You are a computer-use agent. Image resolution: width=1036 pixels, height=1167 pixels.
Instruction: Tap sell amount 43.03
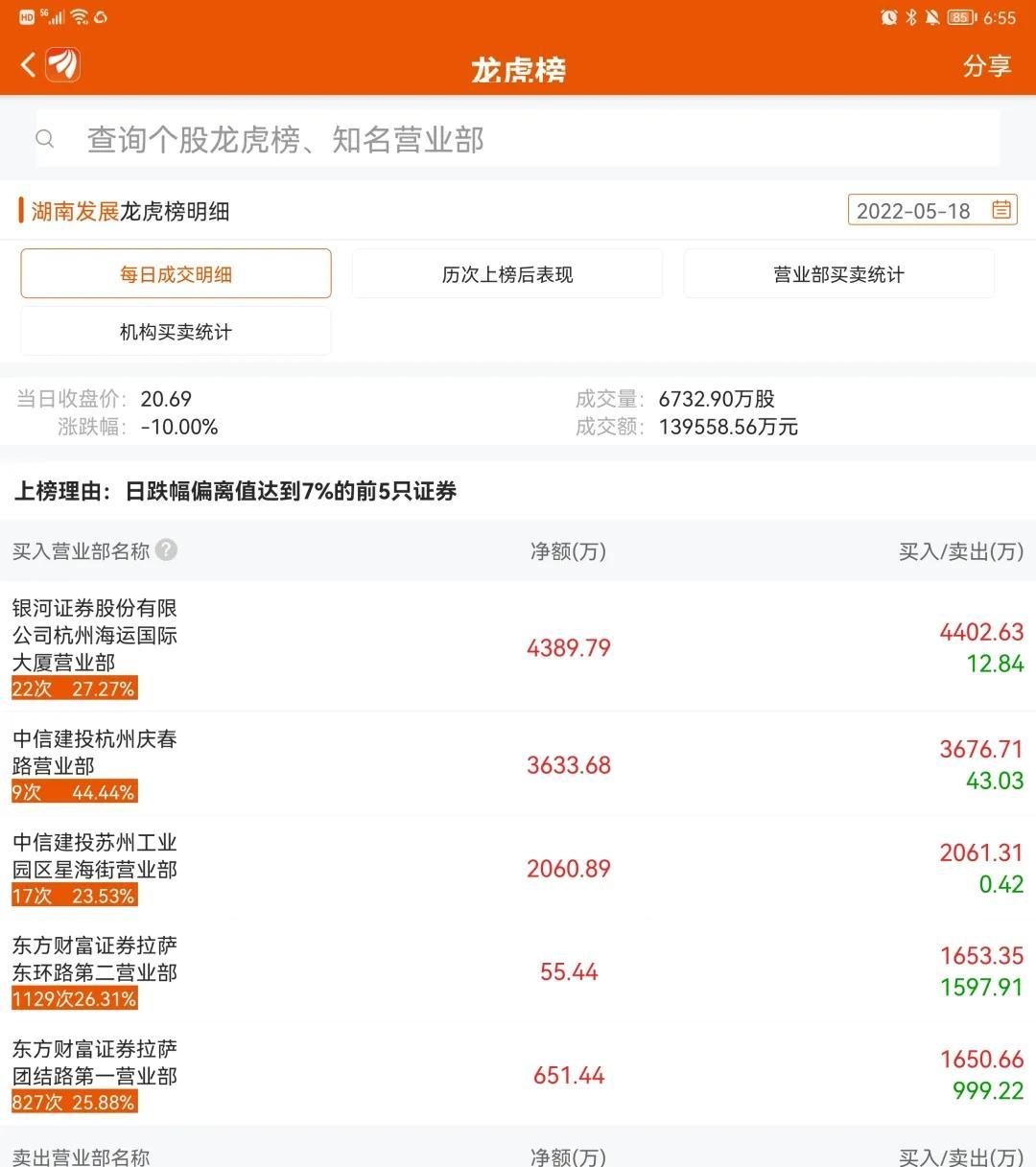[995, 781]
